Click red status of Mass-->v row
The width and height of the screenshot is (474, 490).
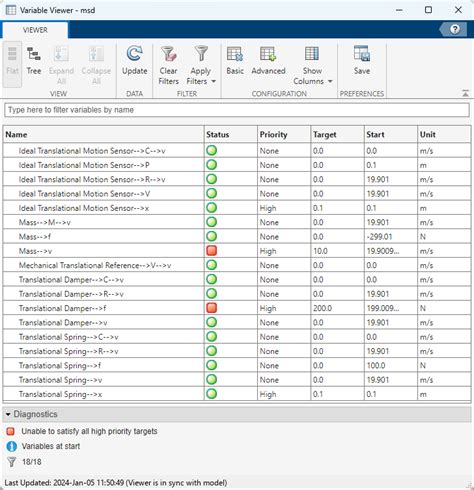212,251
